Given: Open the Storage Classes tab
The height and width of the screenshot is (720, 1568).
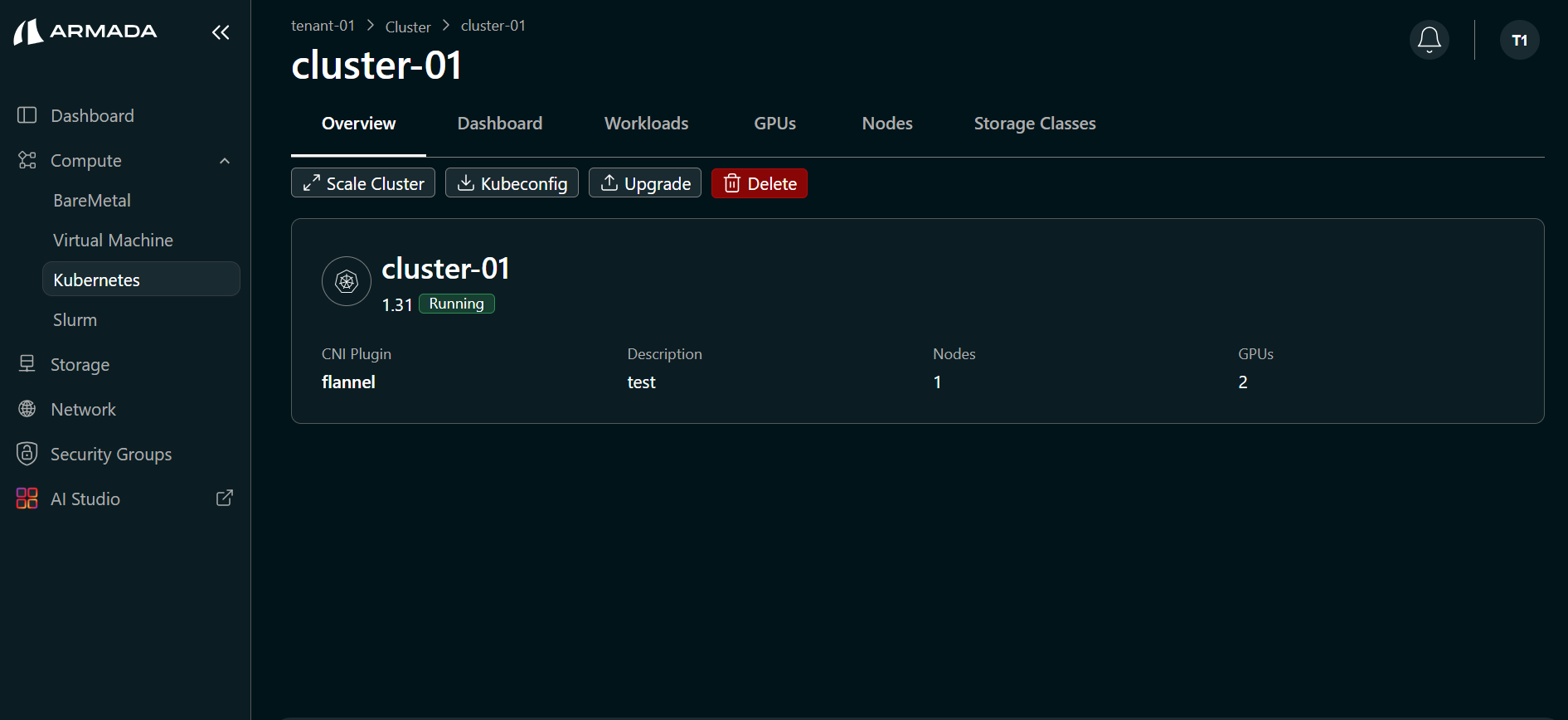Looking at the screenshot, I should pyautogui.click(x=1035, y=124).
